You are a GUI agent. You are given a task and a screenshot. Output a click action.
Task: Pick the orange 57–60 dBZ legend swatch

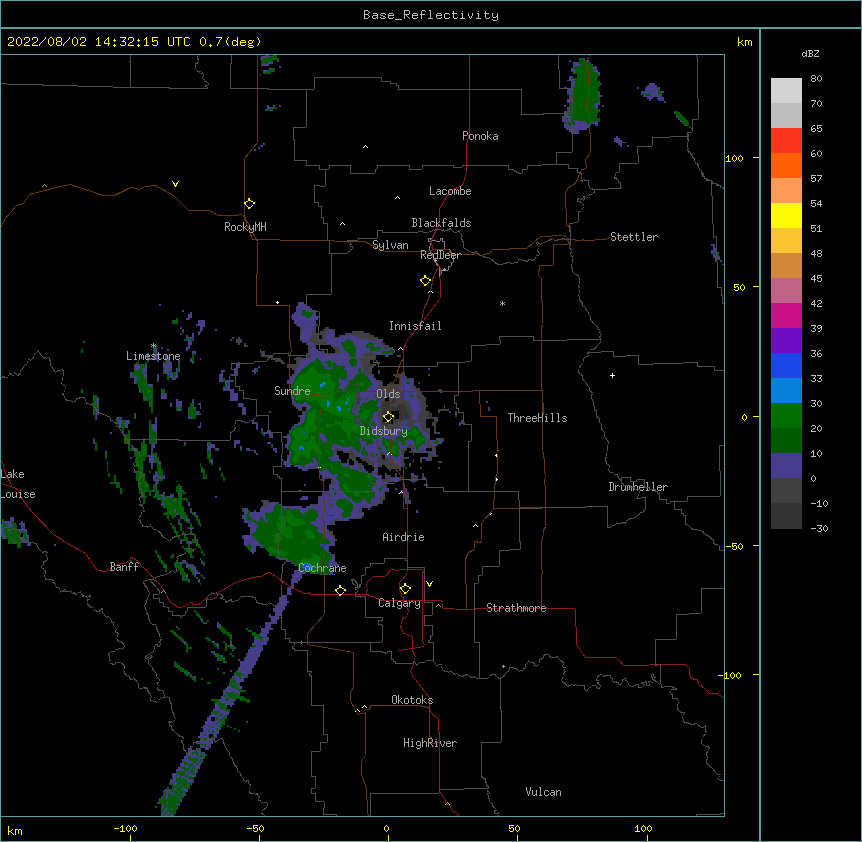point(786,165)
